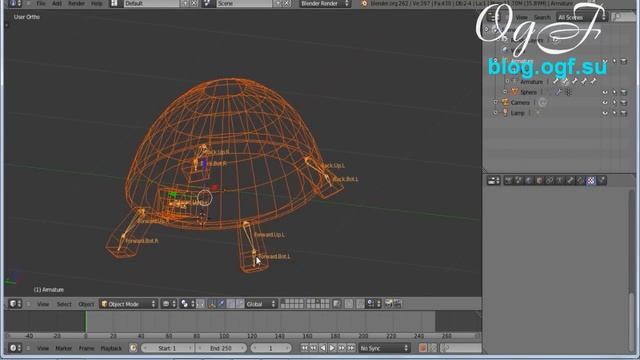
Task: Jump to the last frame
Action: 351,348
